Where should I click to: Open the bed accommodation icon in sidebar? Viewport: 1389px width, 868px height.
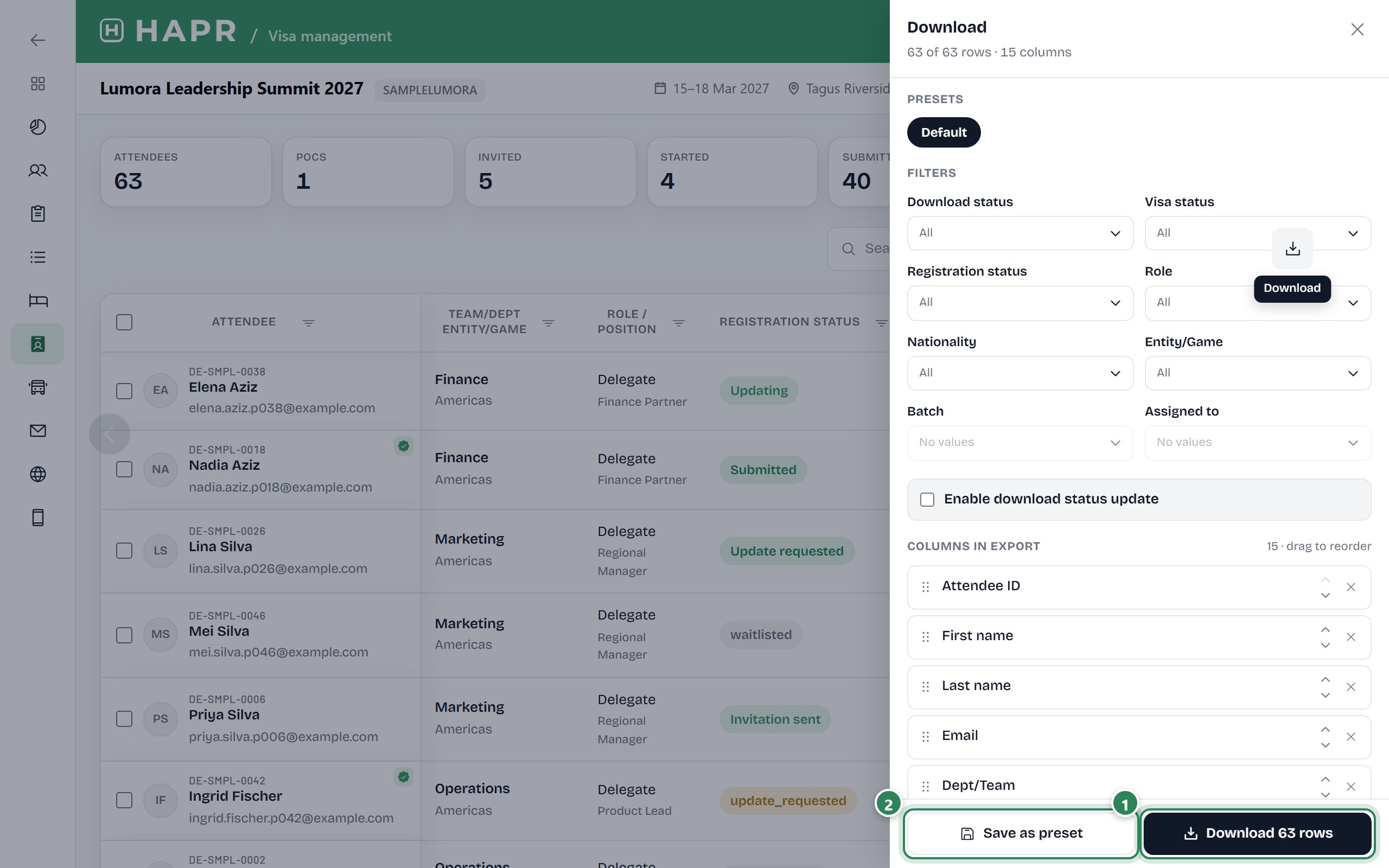(38, 300)
